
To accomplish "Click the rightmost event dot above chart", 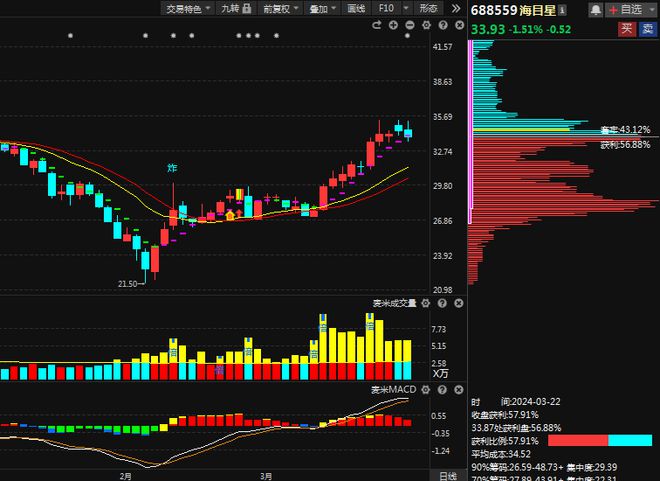I will (407, 36).
